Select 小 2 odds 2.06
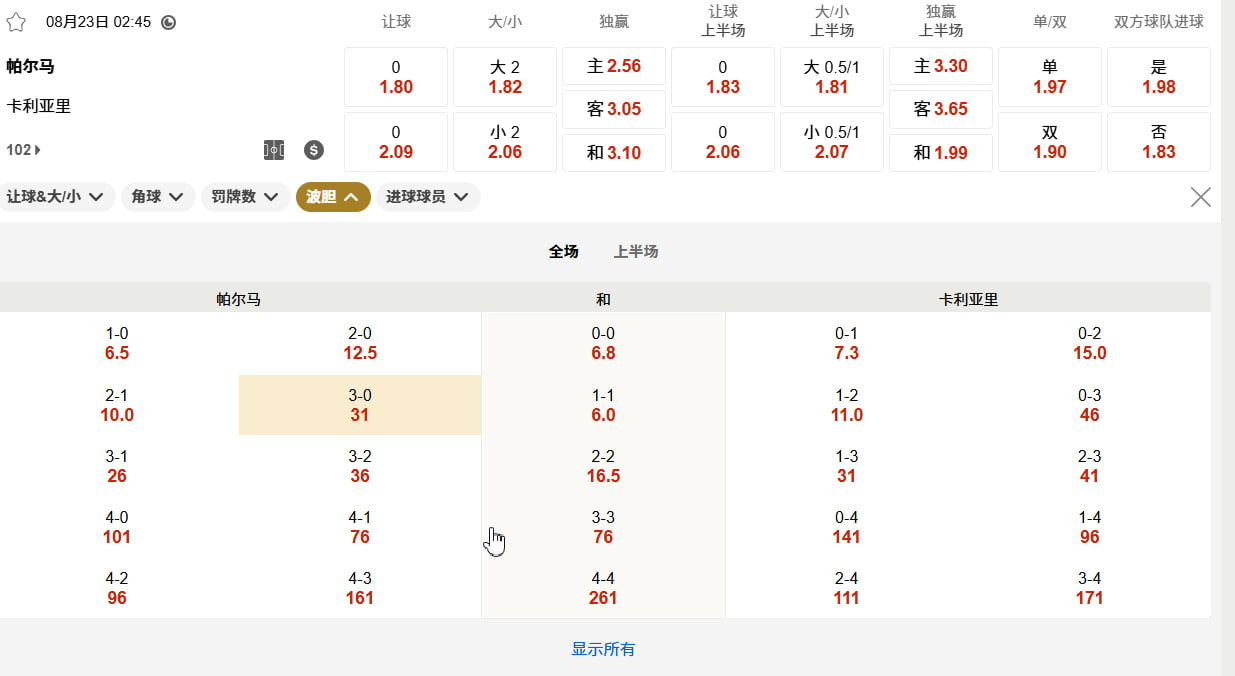The height and width of the screenshot is (676, 1235). 505,142
